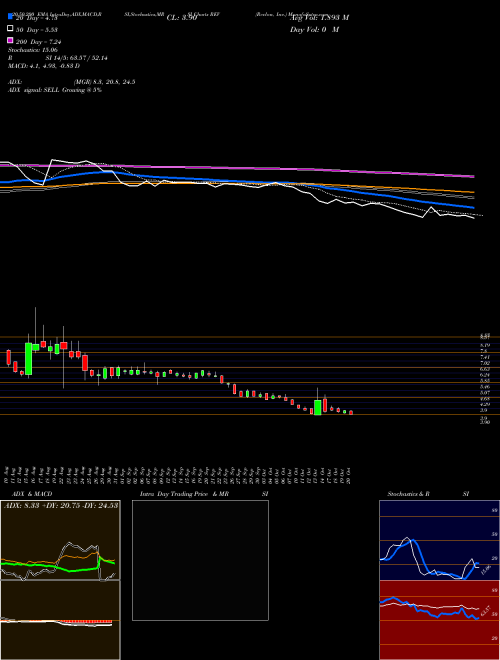
Task: Click the '20 Day = 4.73' legend text
Action: click(x=36, y=18)
